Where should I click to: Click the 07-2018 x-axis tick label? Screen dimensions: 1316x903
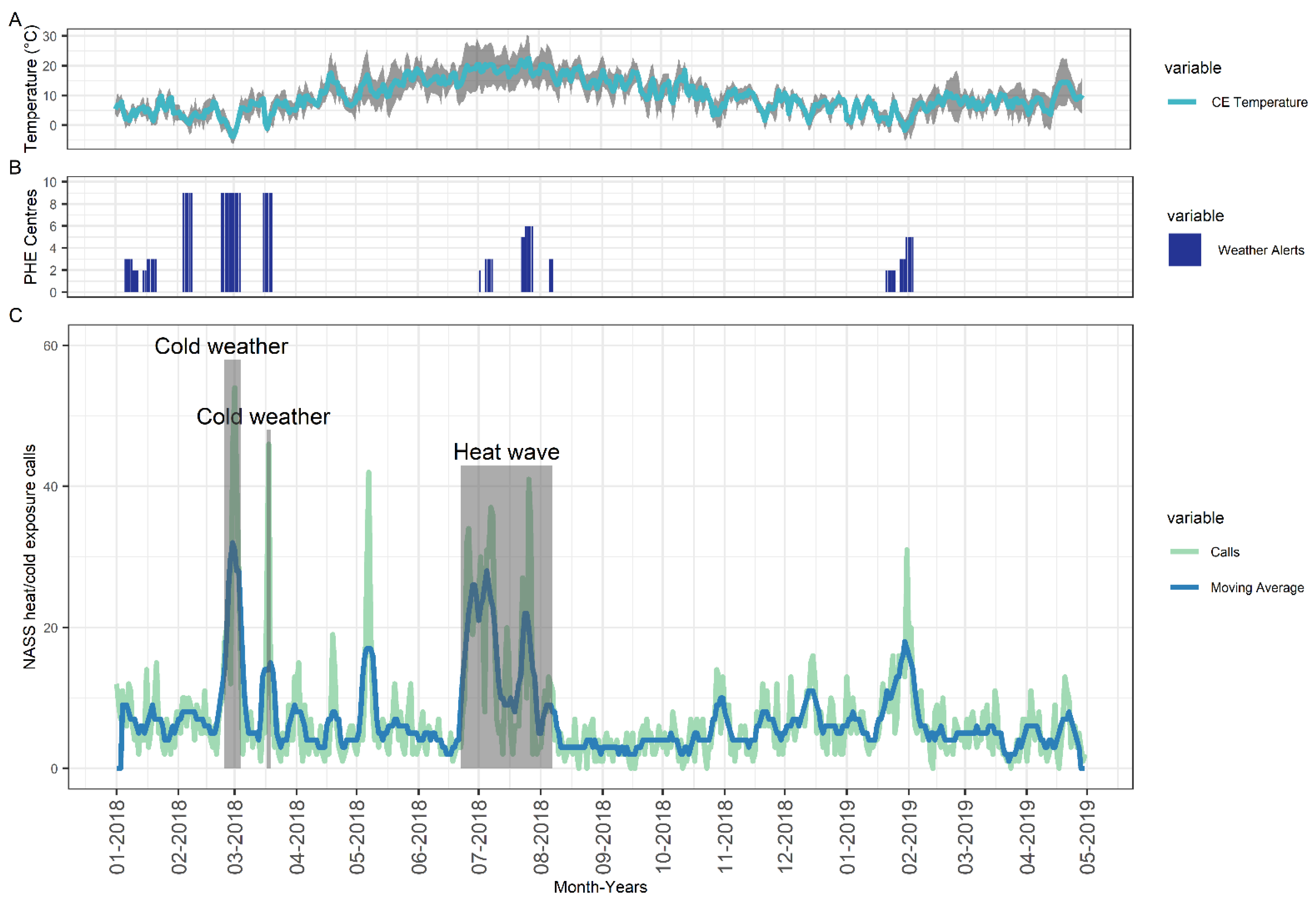(479, 837)
